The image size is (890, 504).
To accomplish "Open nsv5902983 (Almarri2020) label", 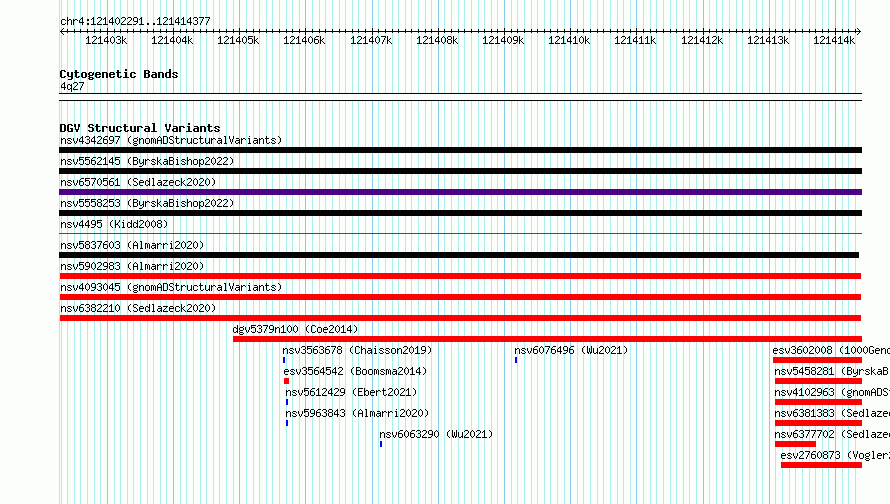I will click(132, 266).
